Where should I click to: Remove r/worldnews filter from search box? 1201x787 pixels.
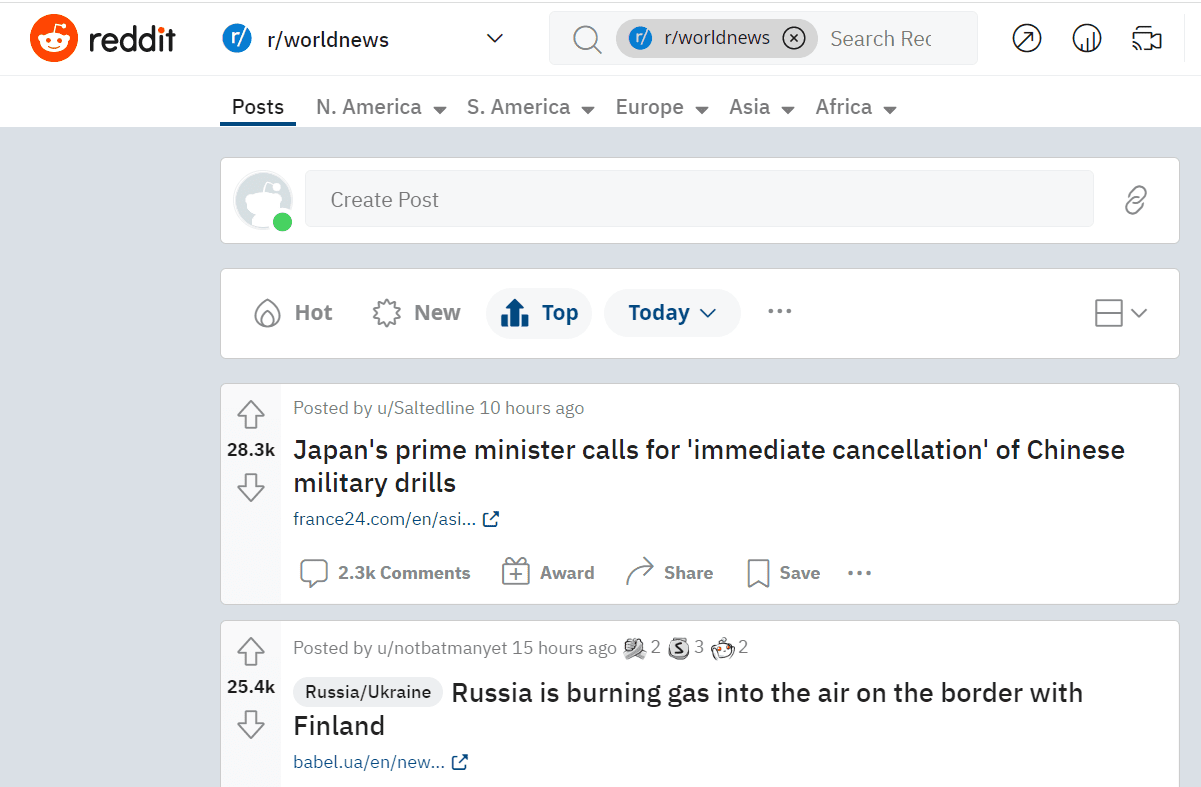(x=794, y=39)
